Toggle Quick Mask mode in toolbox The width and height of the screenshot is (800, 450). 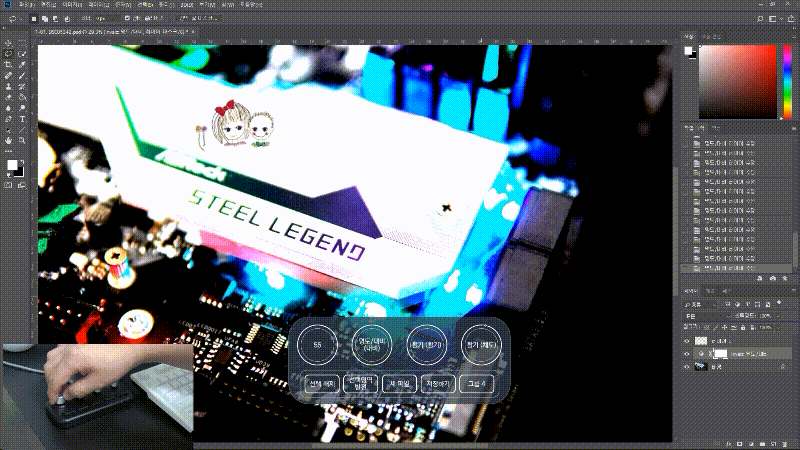pyautogui.click(x=8, y=185)
